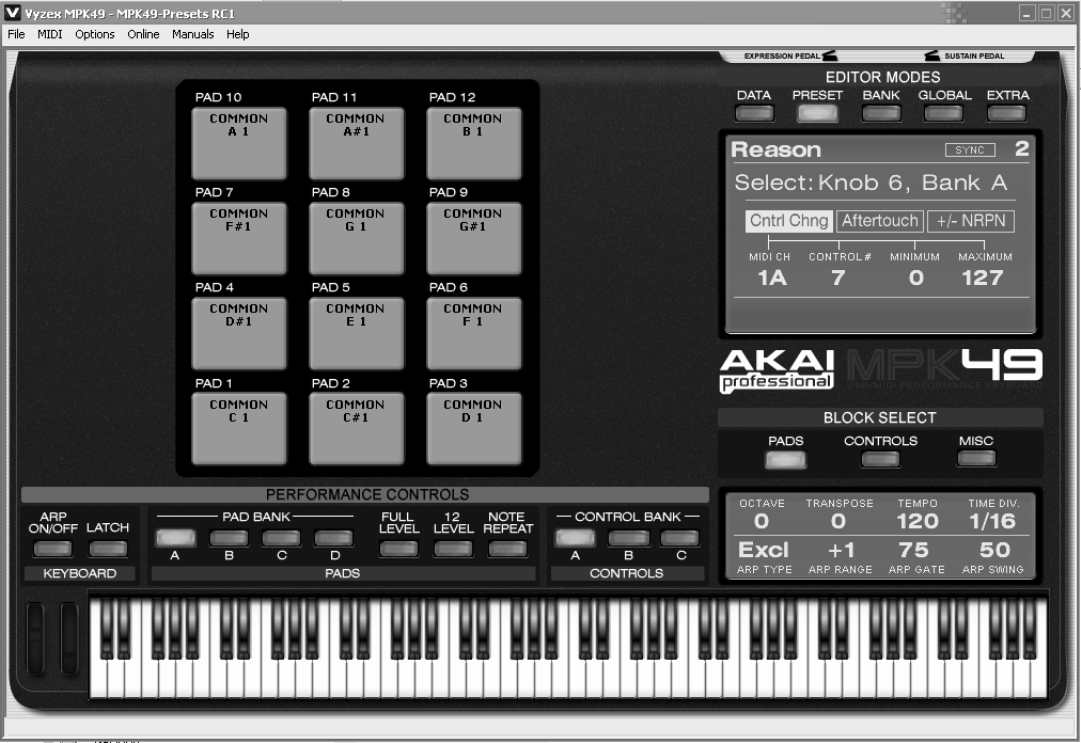Select Control Bank C

coord(680,538)
